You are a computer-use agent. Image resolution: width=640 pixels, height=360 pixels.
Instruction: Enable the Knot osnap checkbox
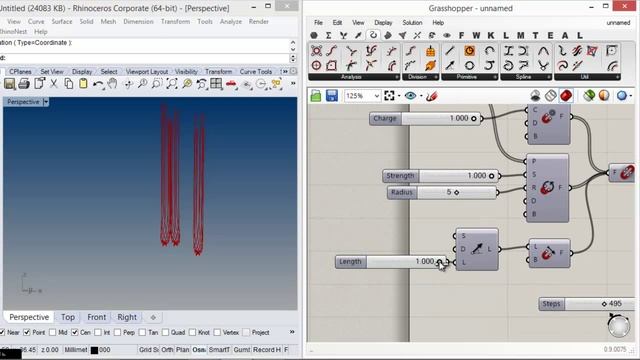pos(193,332)
